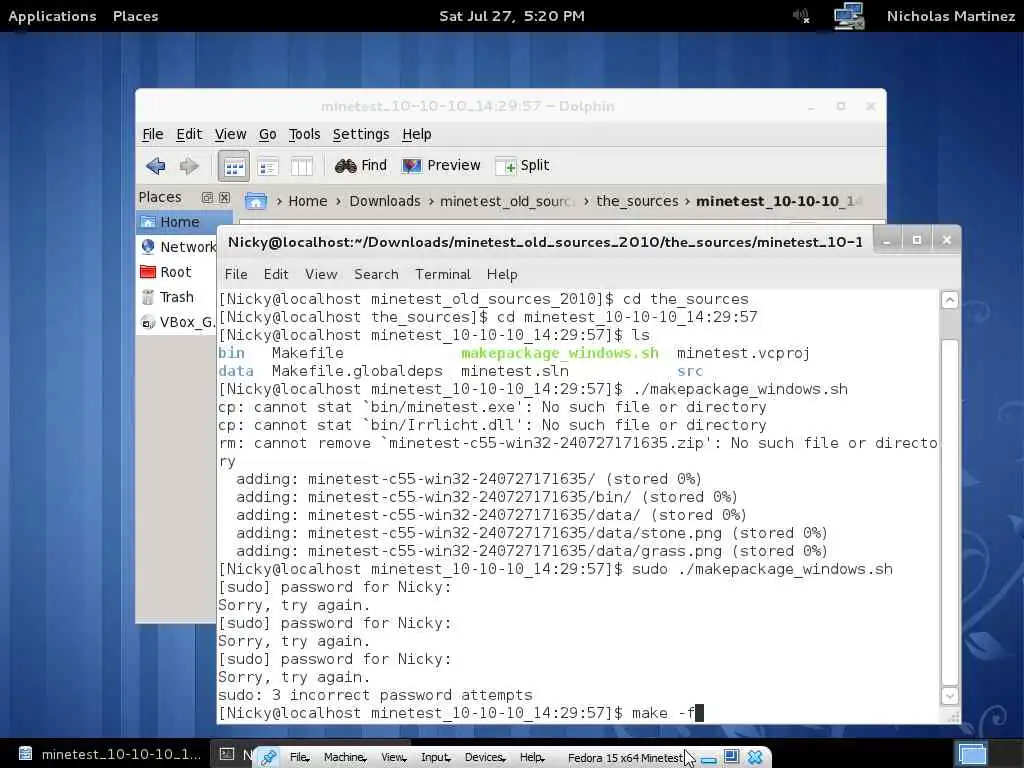Click the date and time clock
Screen dimensions: 1024x768
[512, 16]
